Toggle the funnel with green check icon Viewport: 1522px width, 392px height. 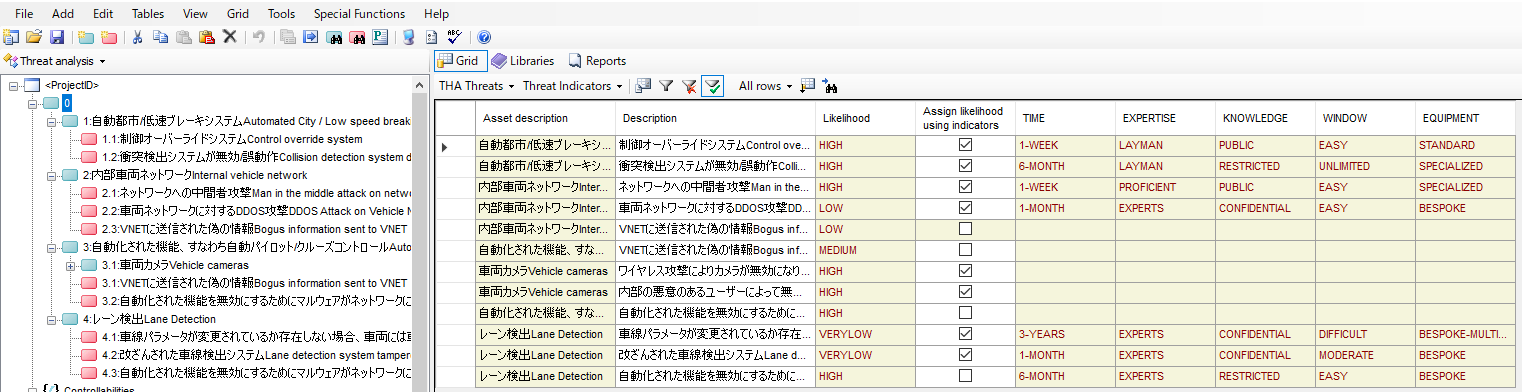pos(712,86)
